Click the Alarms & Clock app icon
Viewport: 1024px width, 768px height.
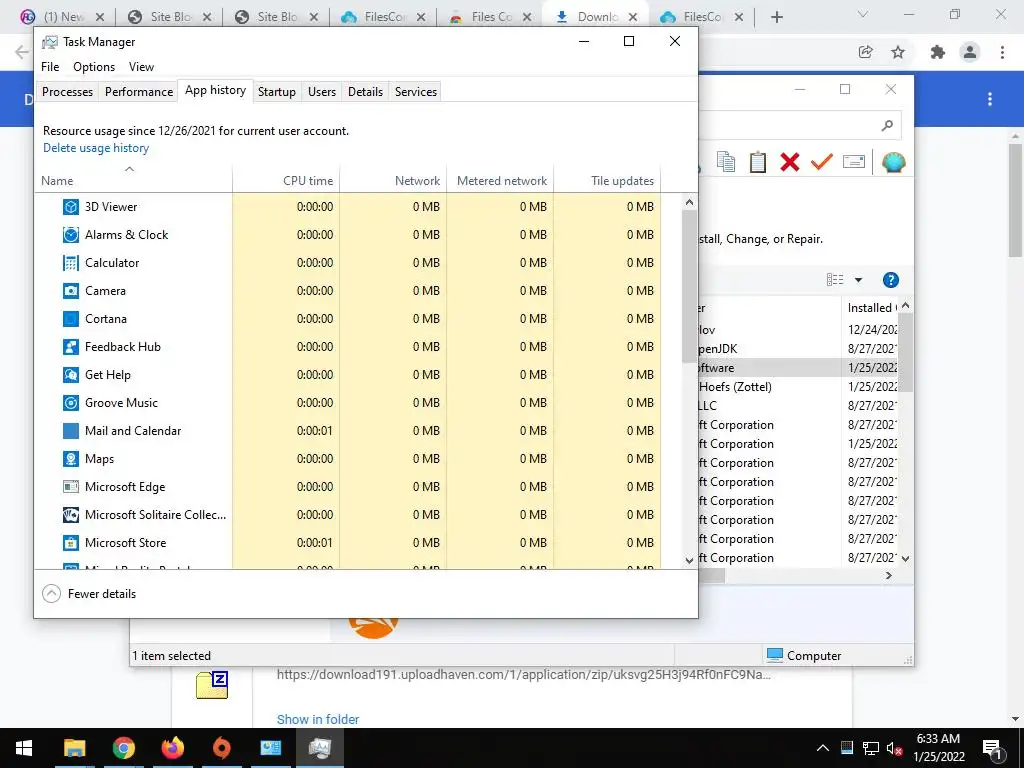click(x=71, y=235)
